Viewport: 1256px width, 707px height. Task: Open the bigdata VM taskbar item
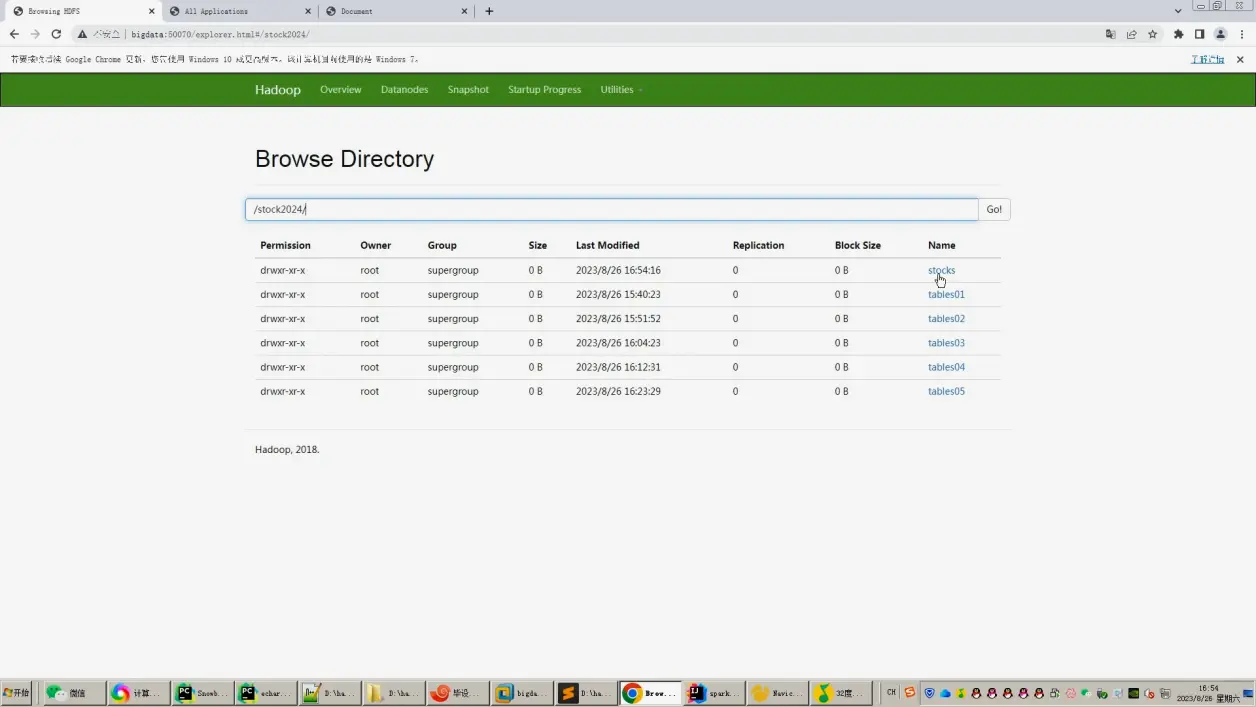(521, 693)
